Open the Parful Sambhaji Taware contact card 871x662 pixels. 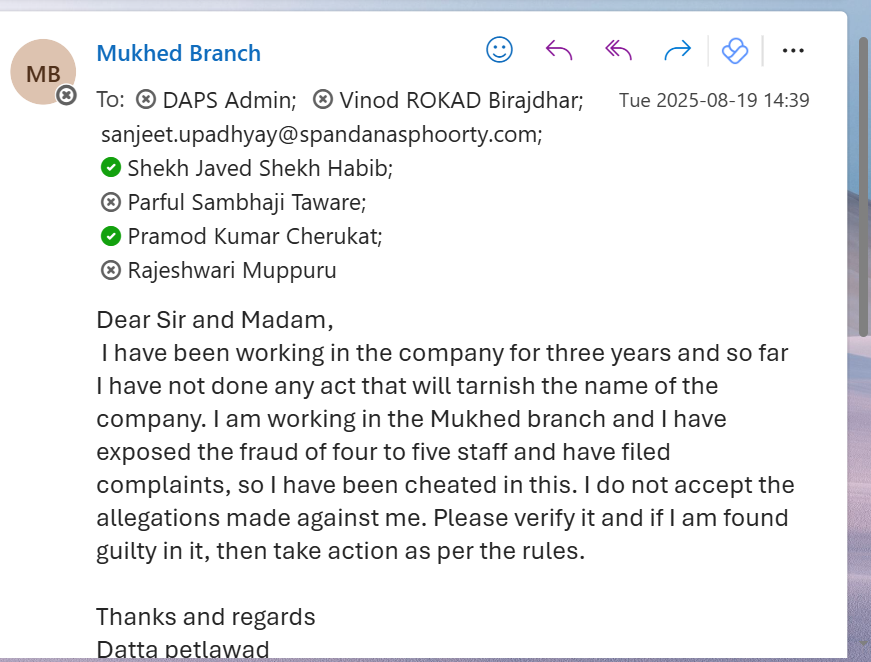[x=246, y=202]
